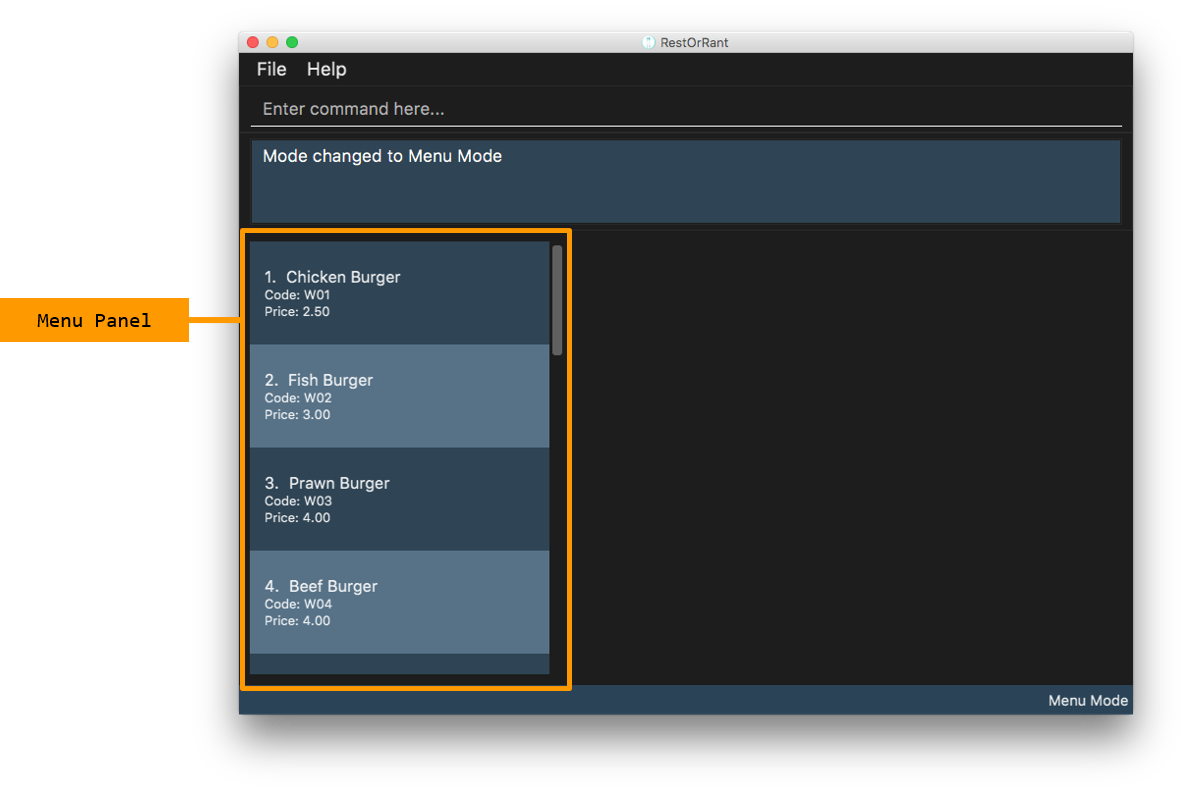Close the RestOrRant window
1188x793 pixels.
[253, 42]
